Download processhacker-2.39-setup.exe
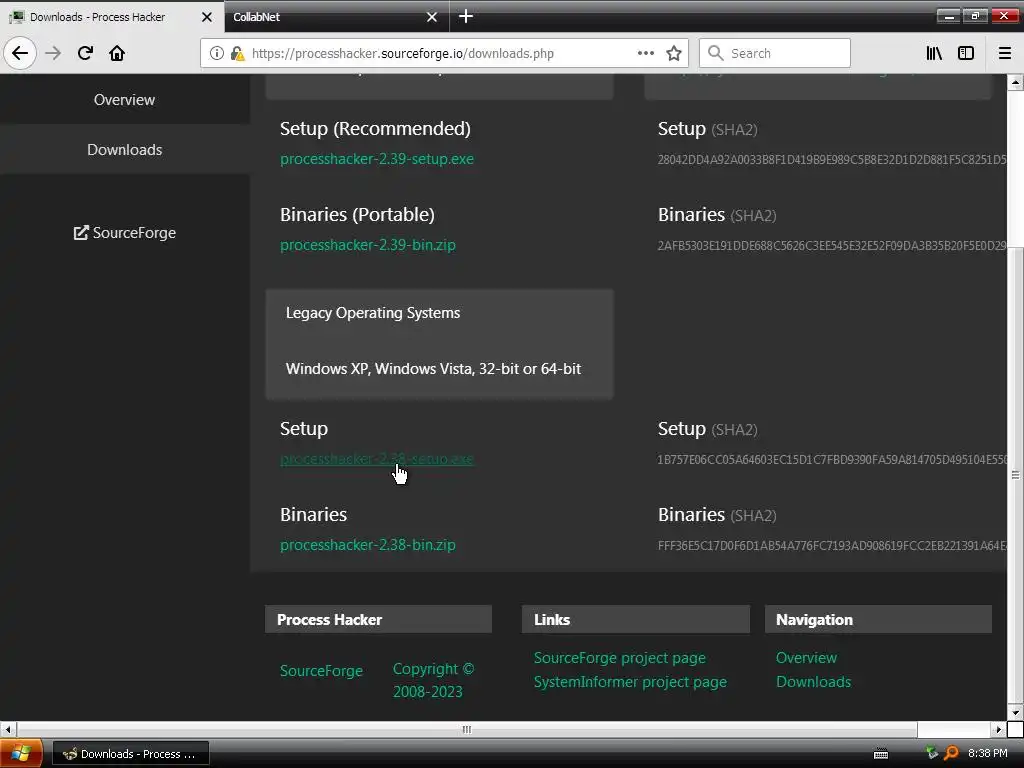Screen dimensions: 1024x768 pyautogui.click(x=377, y=159)
